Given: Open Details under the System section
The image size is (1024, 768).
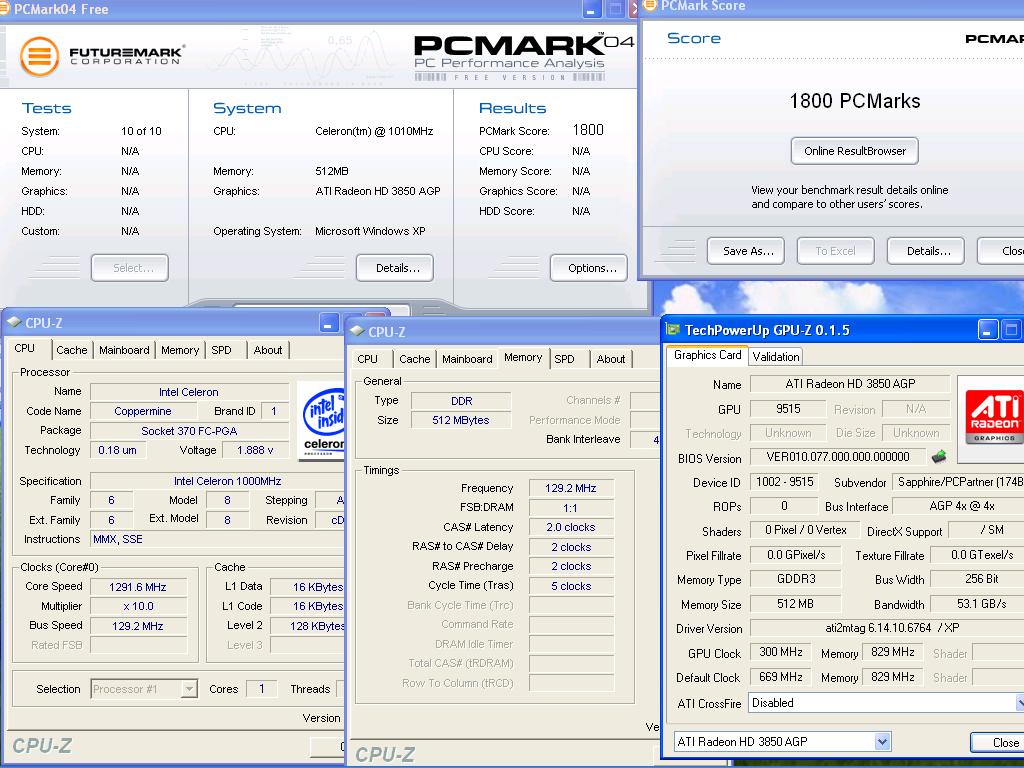Looking at the screenshot, I should point(395,268).
